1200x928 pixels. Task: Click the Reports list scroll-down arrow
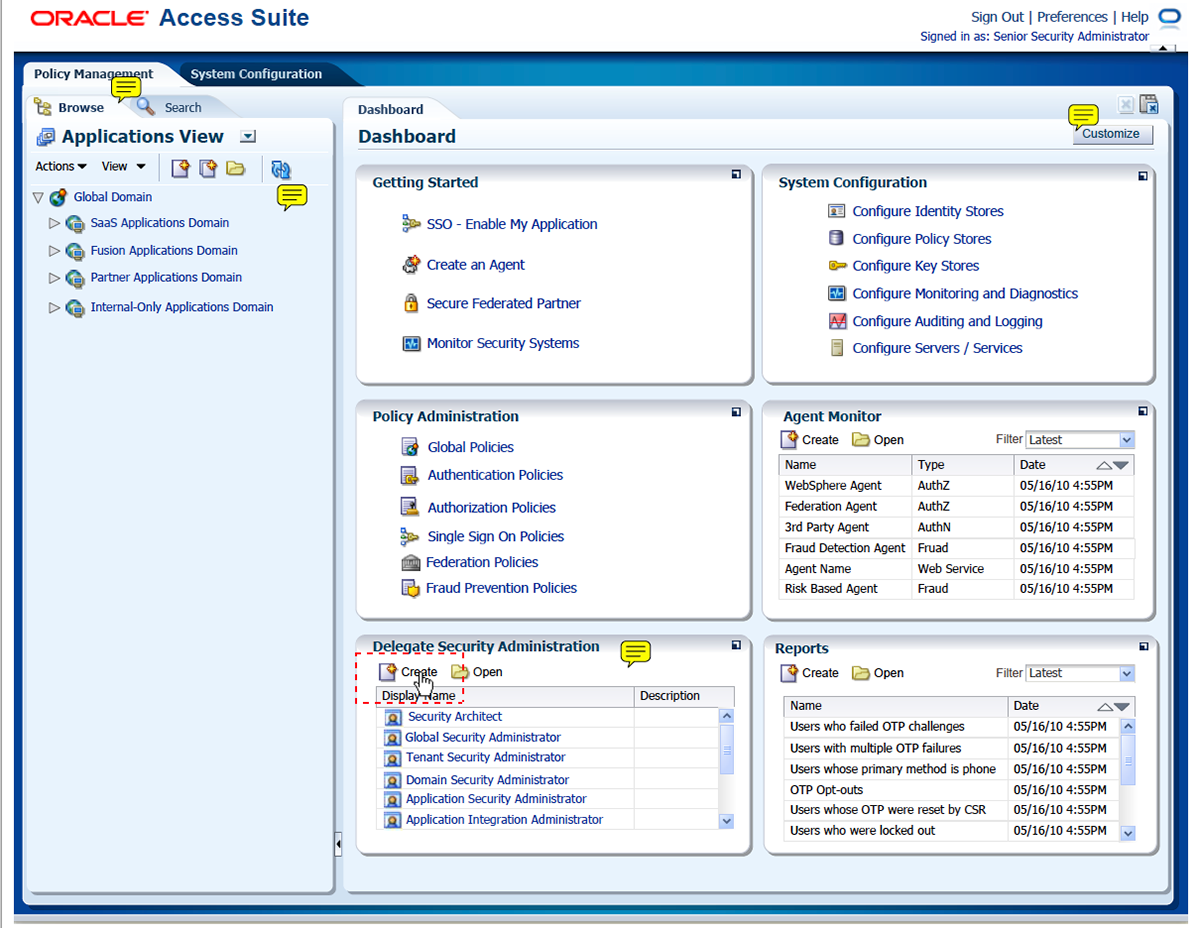pos(1128,833)
